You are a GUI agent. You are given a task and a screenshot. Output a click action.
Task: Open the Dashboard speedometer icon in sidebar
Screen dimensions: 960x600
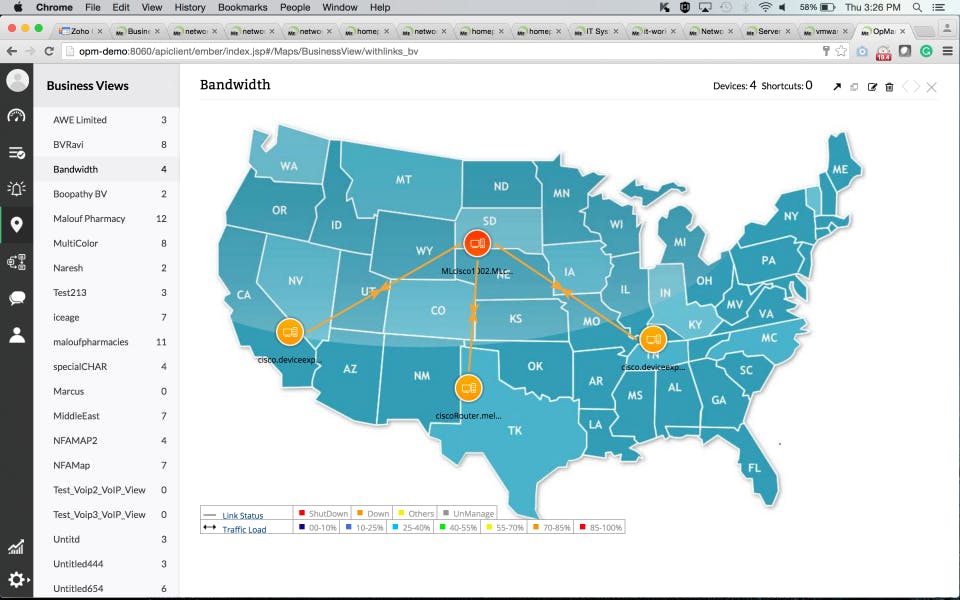17,116
